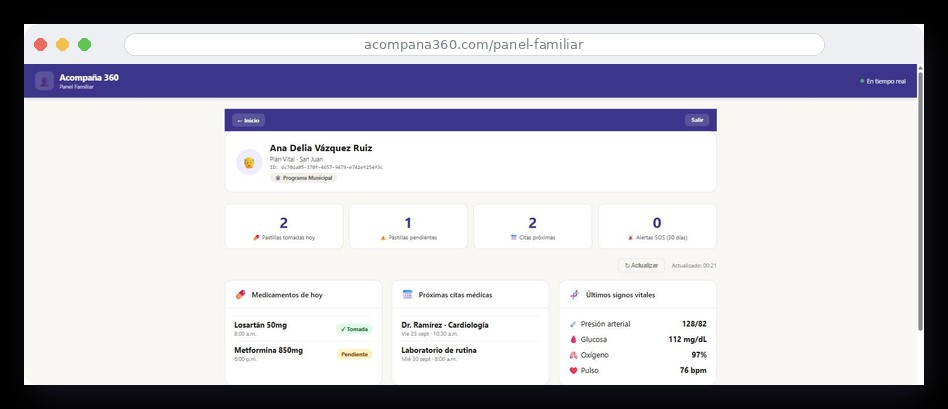
Task: Open the Laboratorio de rutina appointment
Action: click(470, 354)
